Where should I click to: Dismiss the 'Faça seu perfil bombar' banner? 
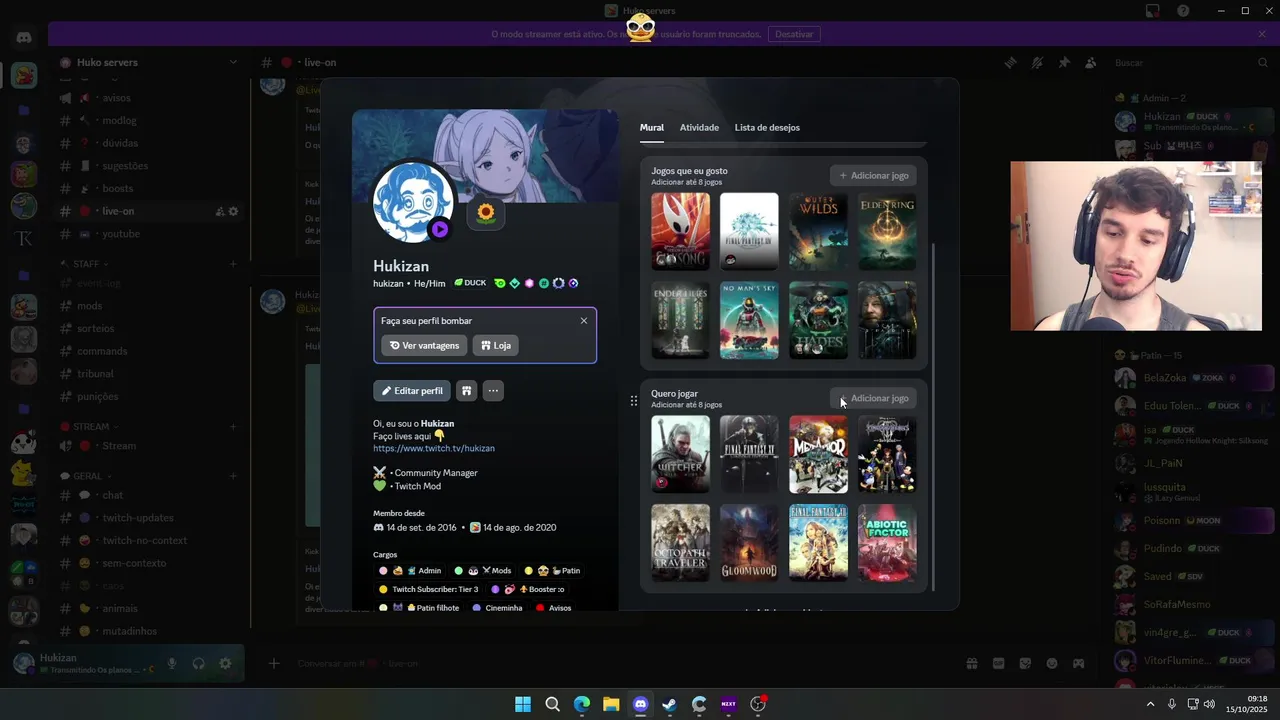[x=584, y=321]
